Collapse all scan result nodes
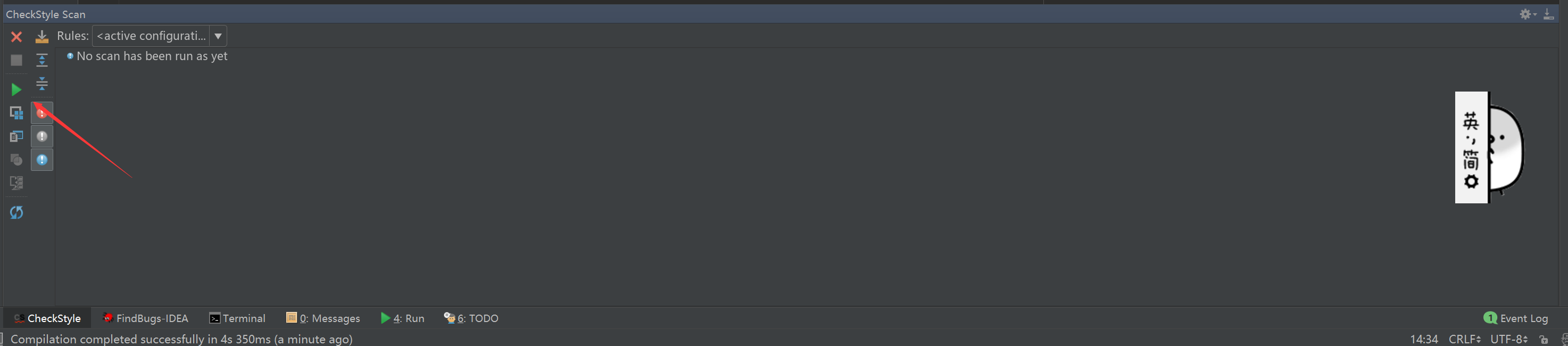Screen dimensions: 1568x346 tap(42, 84)
